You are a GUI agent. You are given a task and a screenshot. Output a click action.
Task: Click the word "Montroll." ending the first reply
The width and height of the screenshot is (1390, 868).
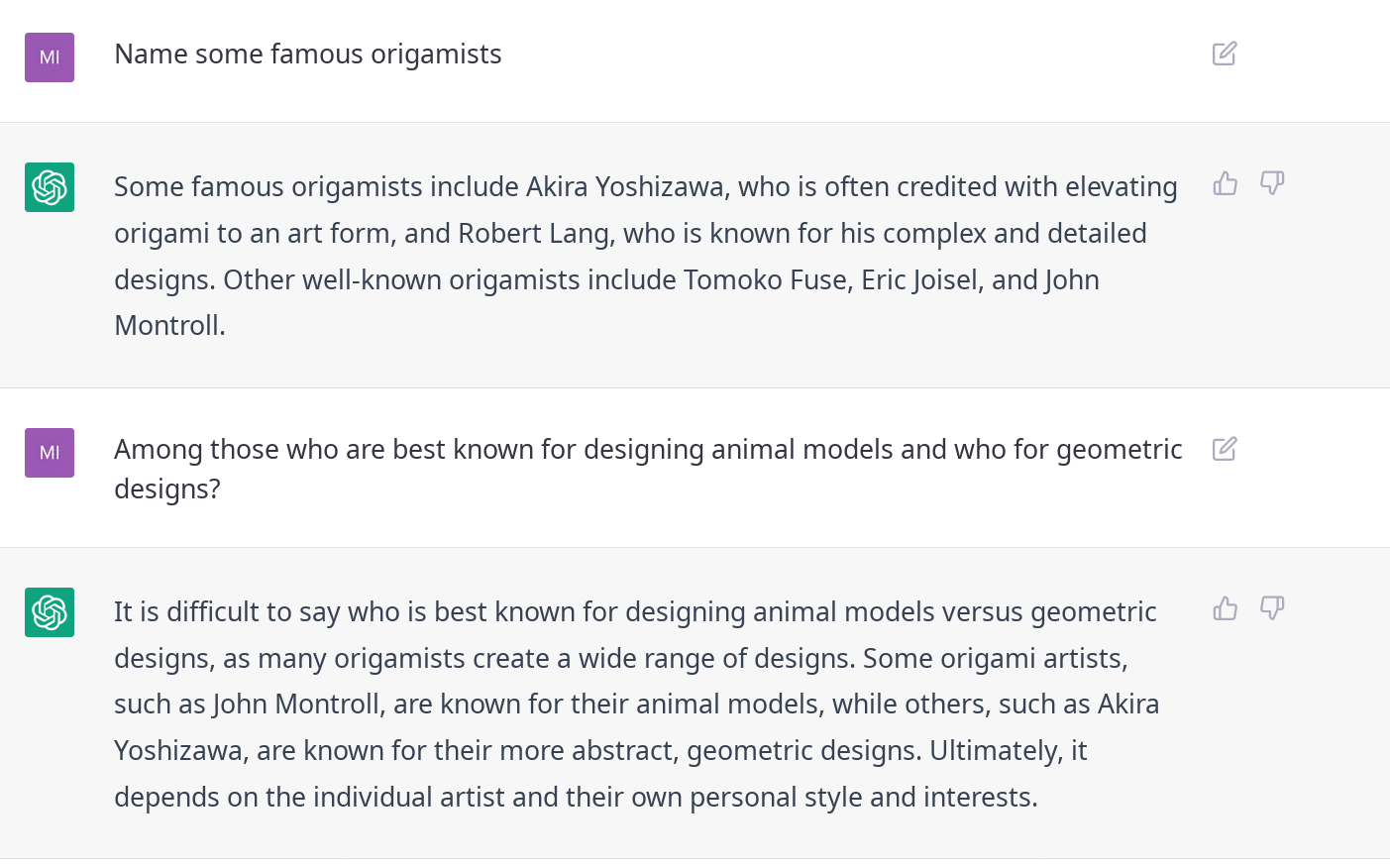tap(169, 326)
